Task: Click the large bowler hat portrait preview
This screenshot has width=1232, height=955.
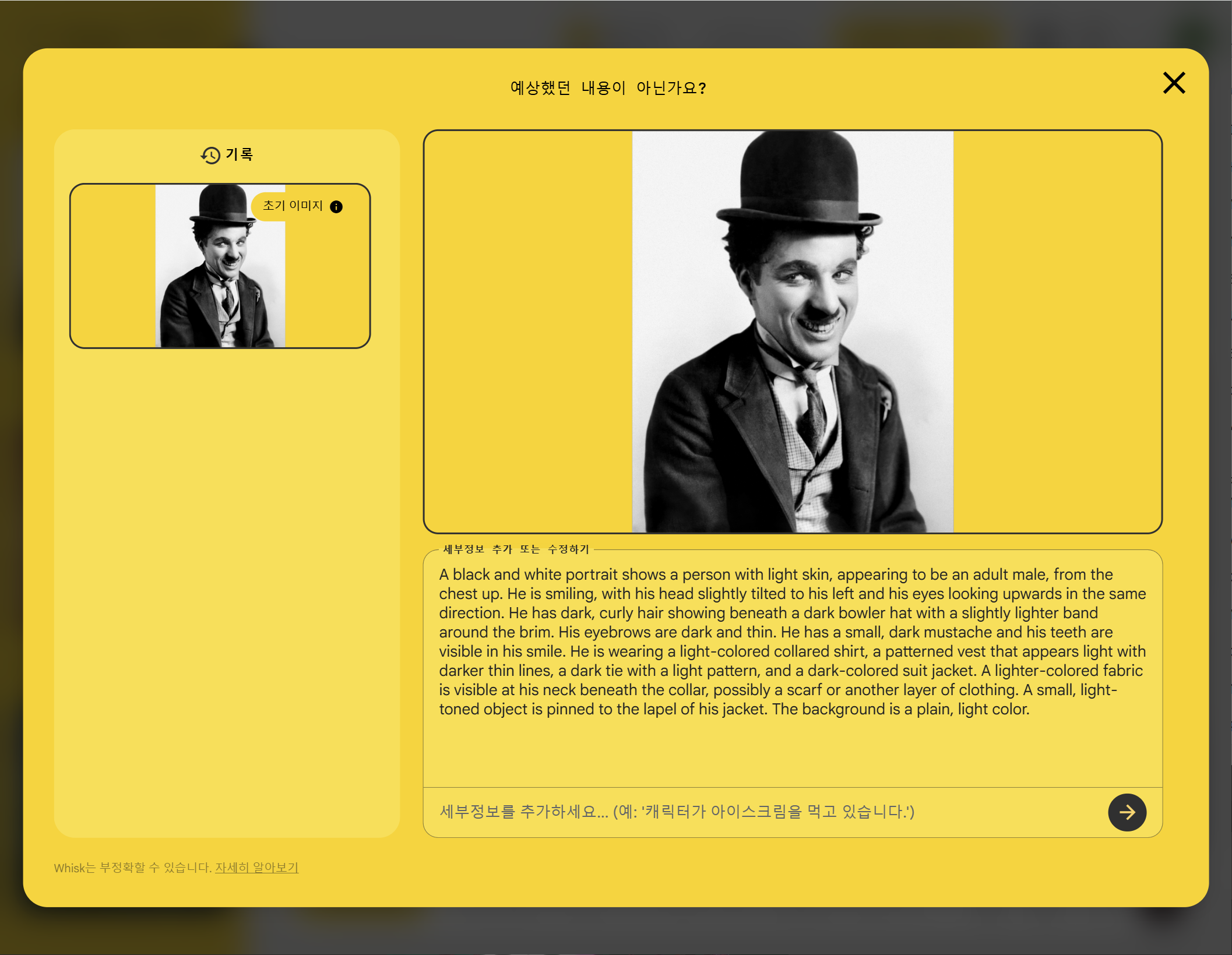Action: click(x=793, y=332)
